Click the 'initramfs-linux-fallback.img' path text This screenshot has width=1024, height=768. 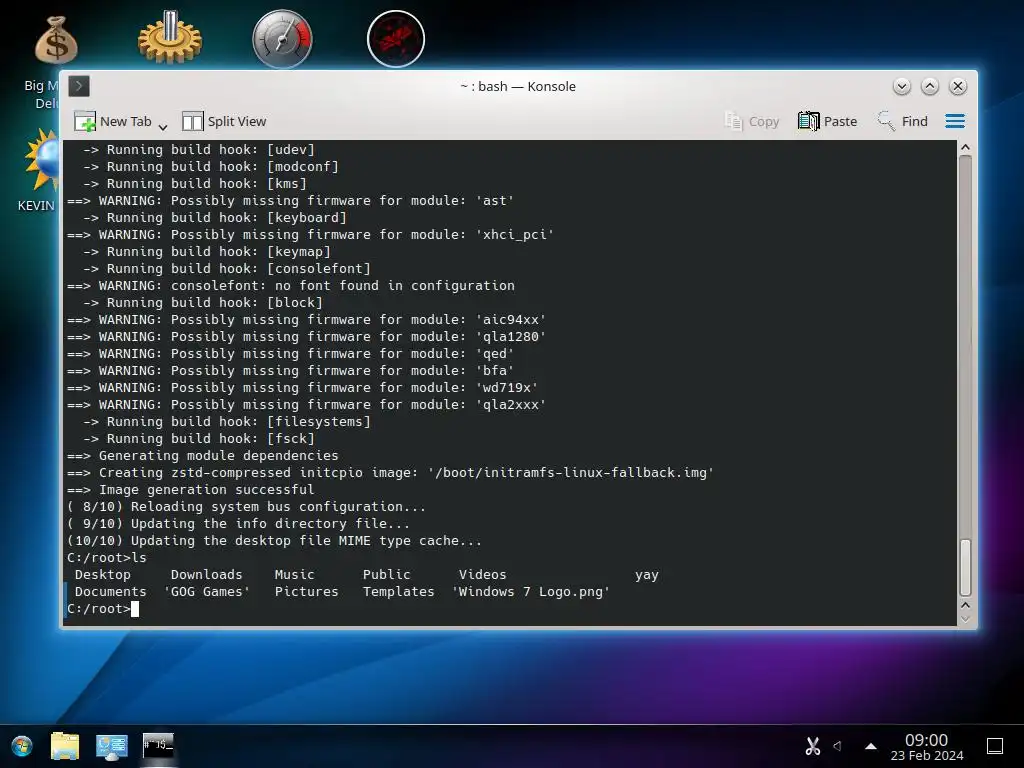click(x=571, y=473)
